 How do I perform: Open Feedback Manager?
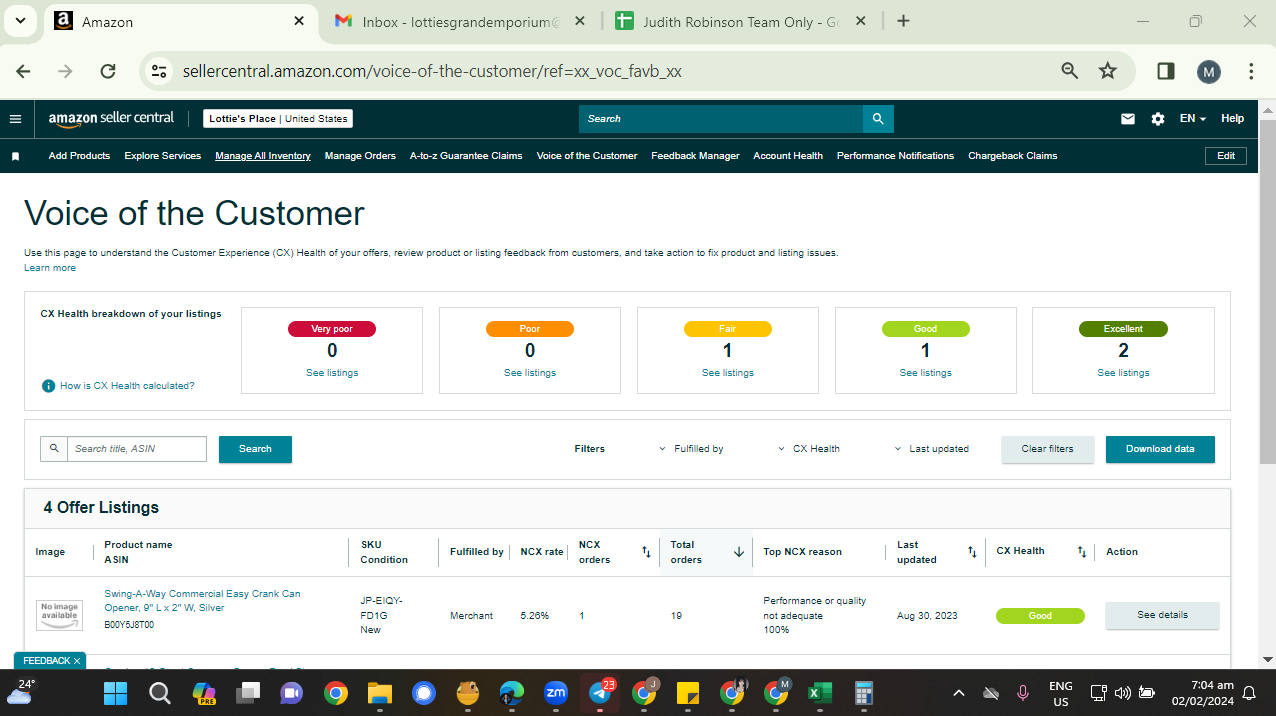[x=695, y=156]
